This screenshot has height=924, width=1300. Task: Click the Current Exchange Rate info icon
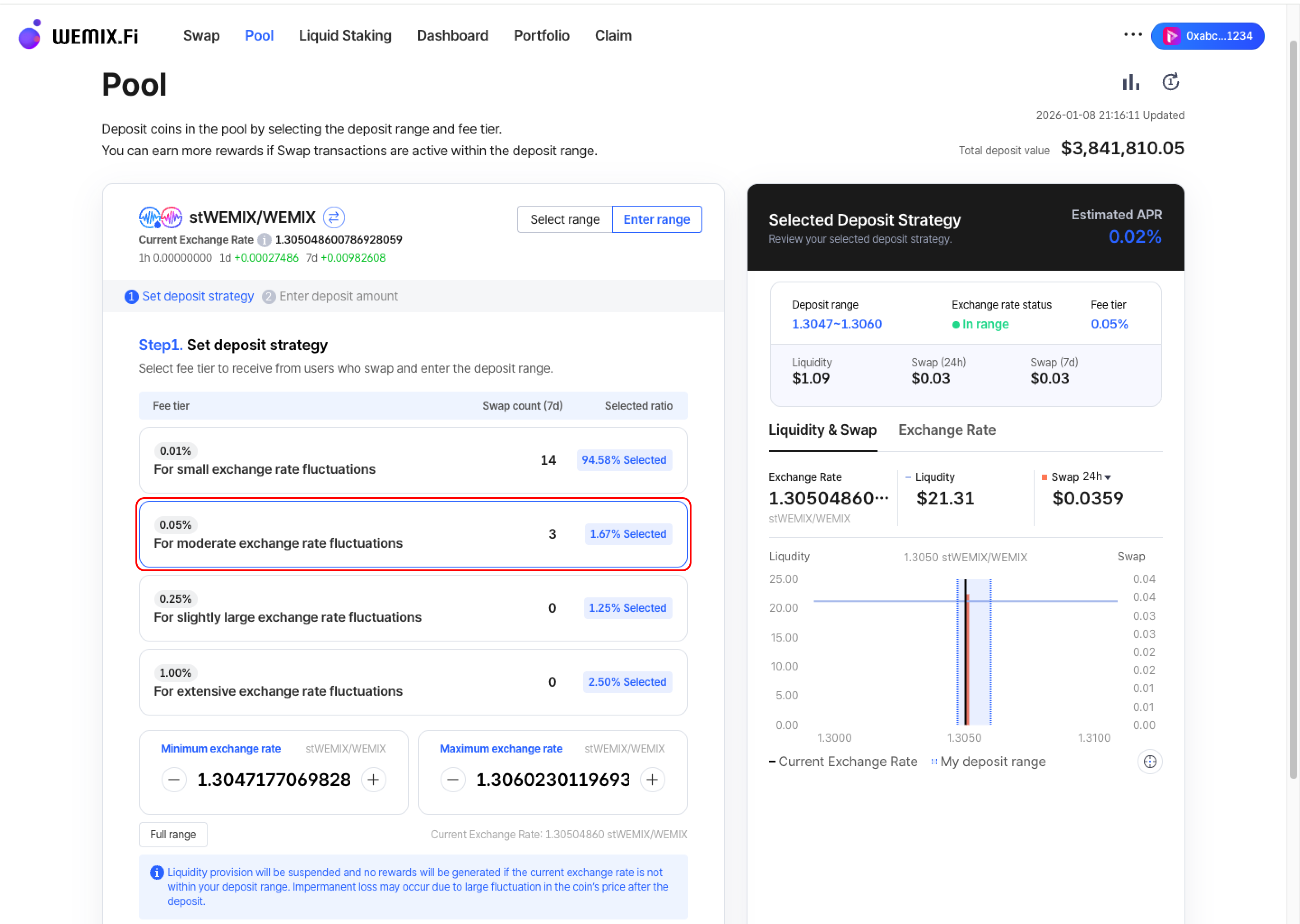pyautogui.click(x=264, y=240)
